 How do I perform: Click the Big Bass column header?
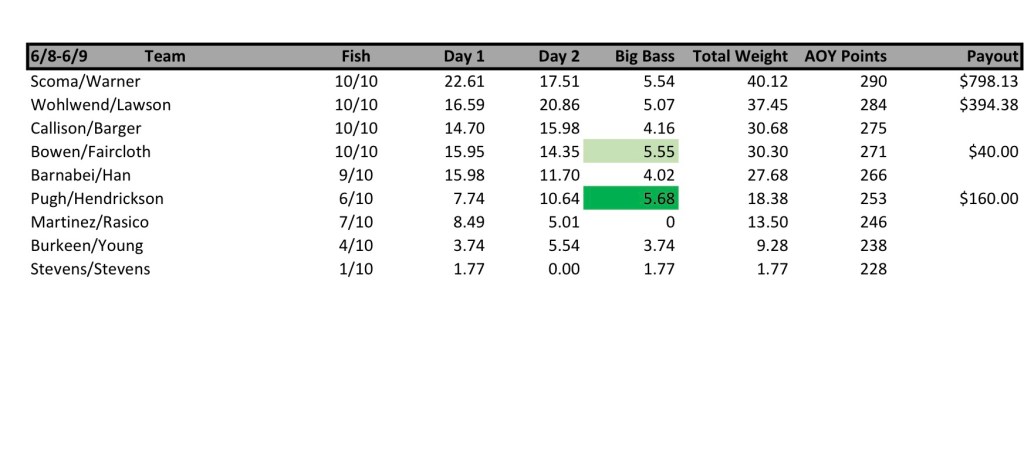[645, 57]
